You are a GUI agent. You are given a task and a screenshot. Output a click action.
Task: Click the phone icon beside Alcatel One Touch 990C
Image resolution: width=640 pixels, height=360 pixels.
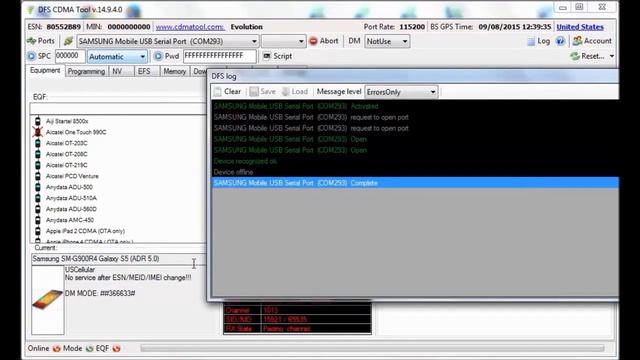pos(38,132)
